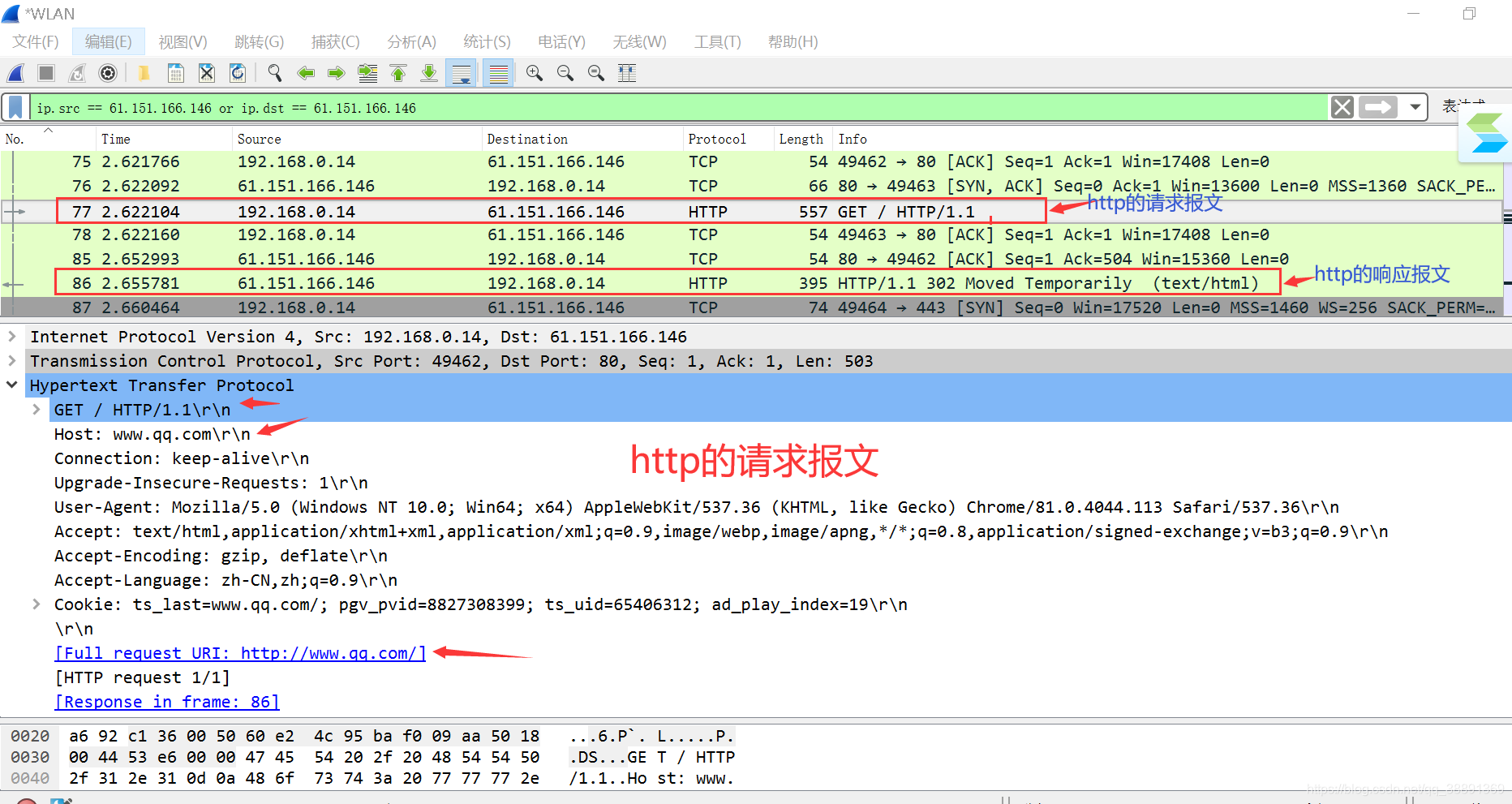This screenshot has width=1512, height=804.
Task: Sort packets by No. column
Action: tap(49, 139)
